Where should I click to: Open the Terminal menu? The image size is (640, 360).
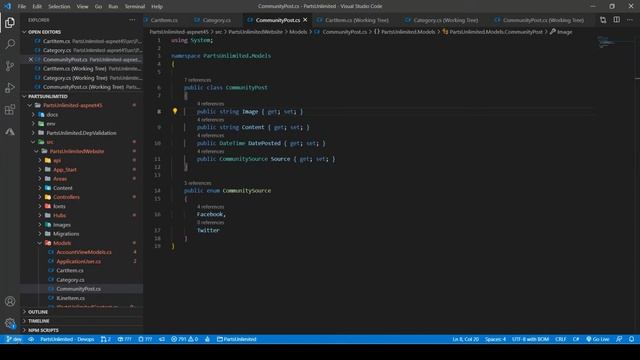[135, 7]
